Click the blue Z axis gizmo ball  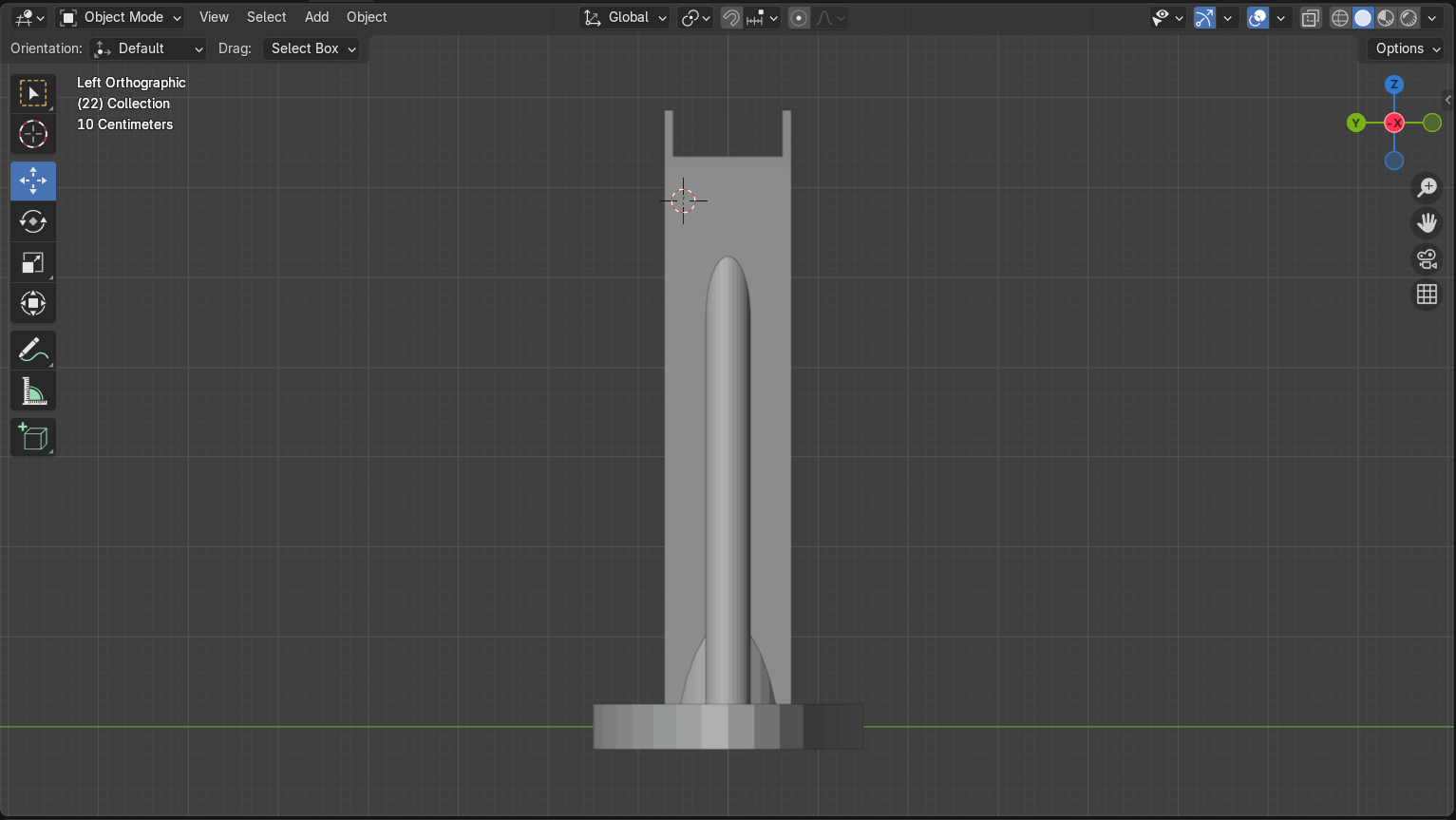tap(1394, 85)
